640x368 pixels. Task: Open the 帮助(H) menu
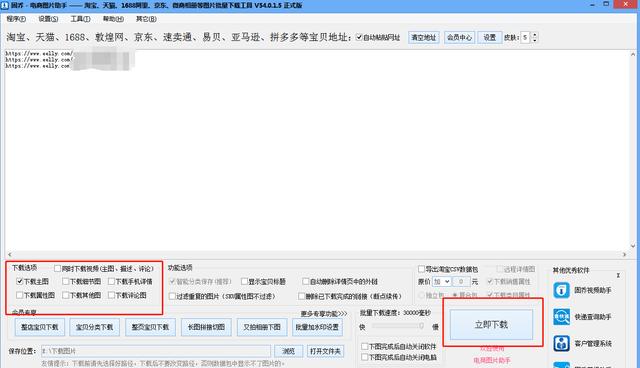click(113, 19)
